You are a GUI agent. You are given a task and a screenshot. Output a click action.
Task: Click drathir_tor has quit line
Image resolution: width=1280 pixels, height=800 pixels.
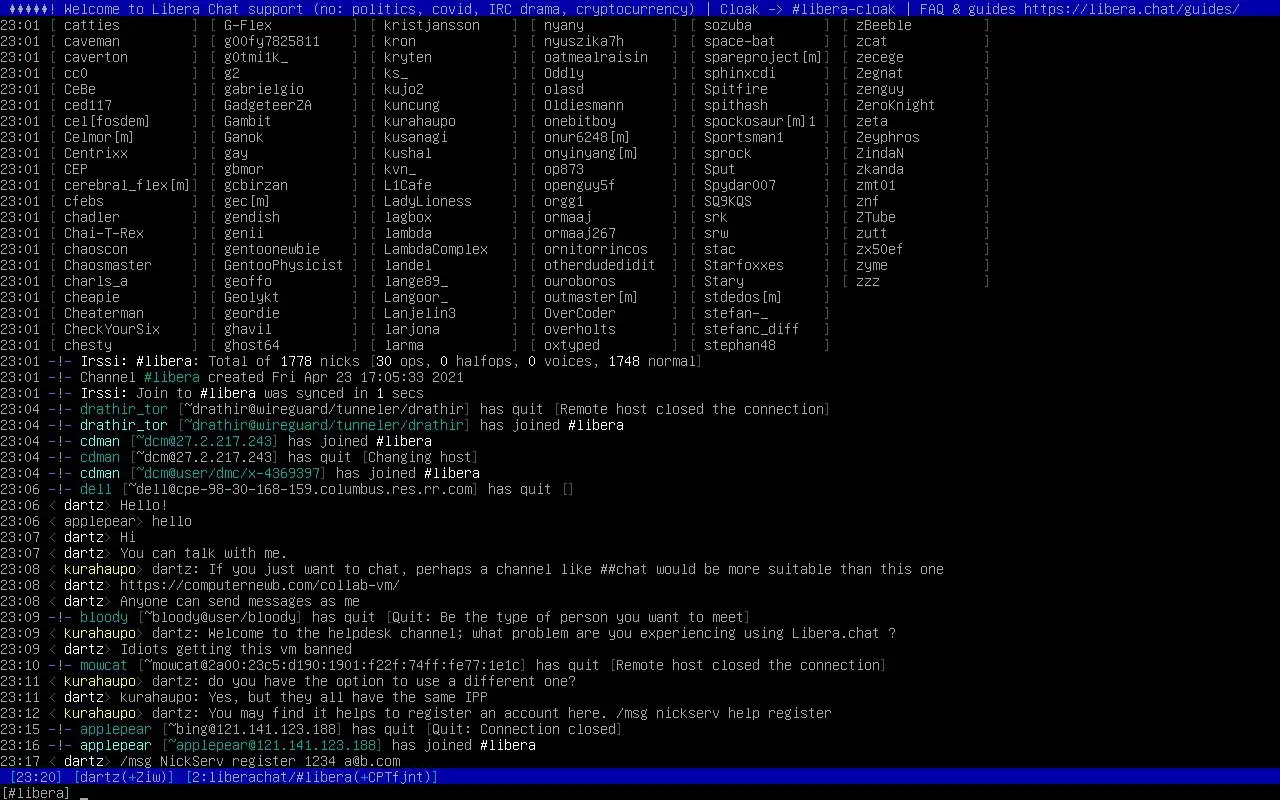pos(416,409)
